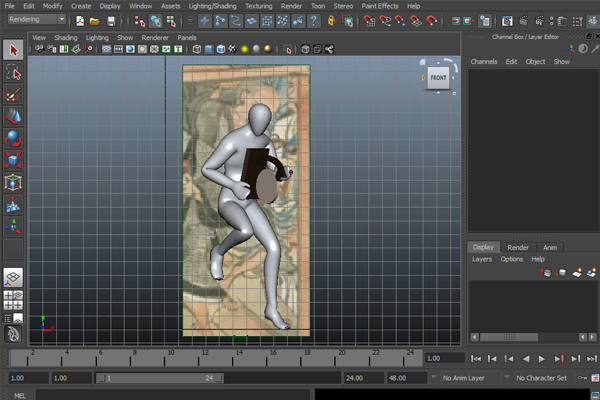
Task: Activate the Paint Selection brush tool
Action: (13, 95)
